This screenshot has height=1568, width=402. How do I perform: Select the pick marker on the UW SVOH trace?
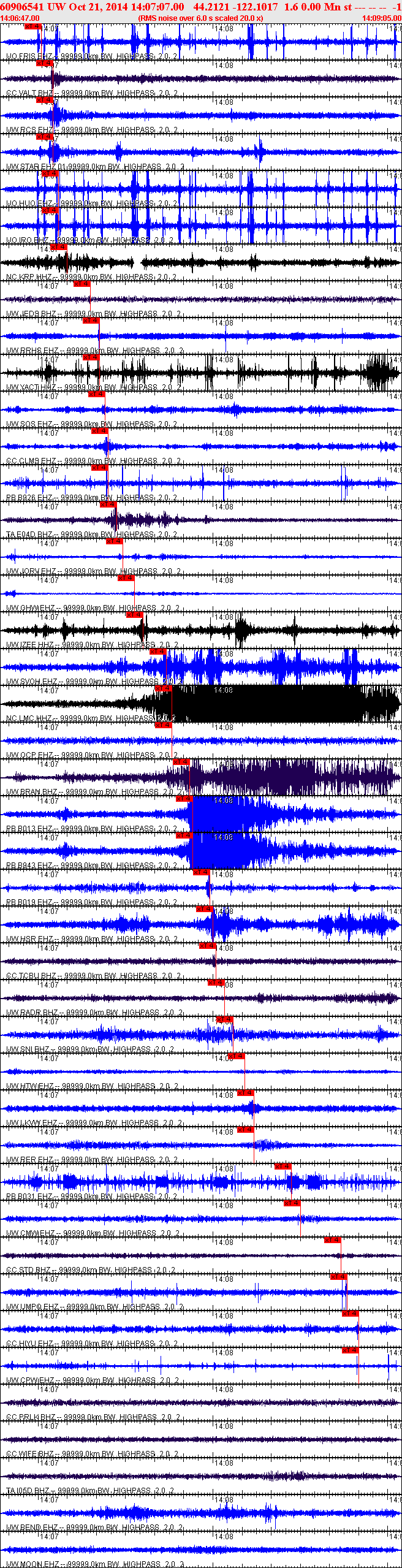click(158, 652)
